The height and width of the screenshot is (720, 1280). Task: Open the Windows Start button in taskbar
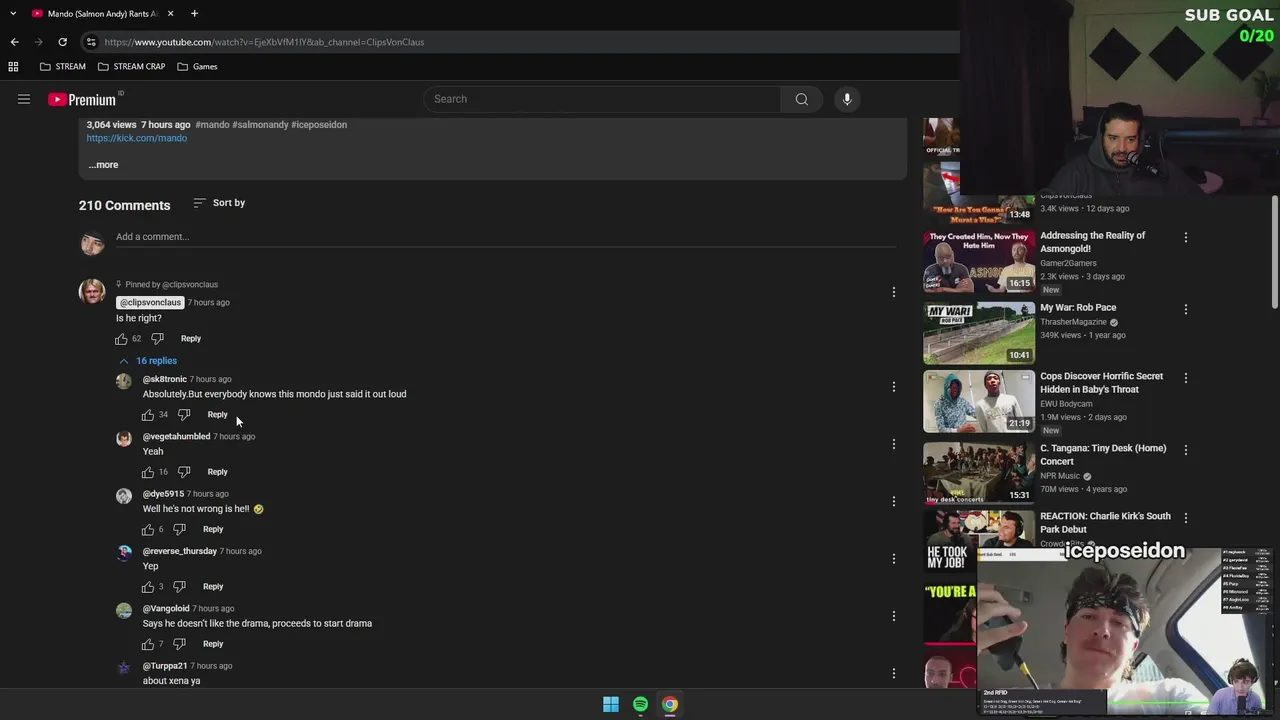pyautogui.click(x=611, y=704)
